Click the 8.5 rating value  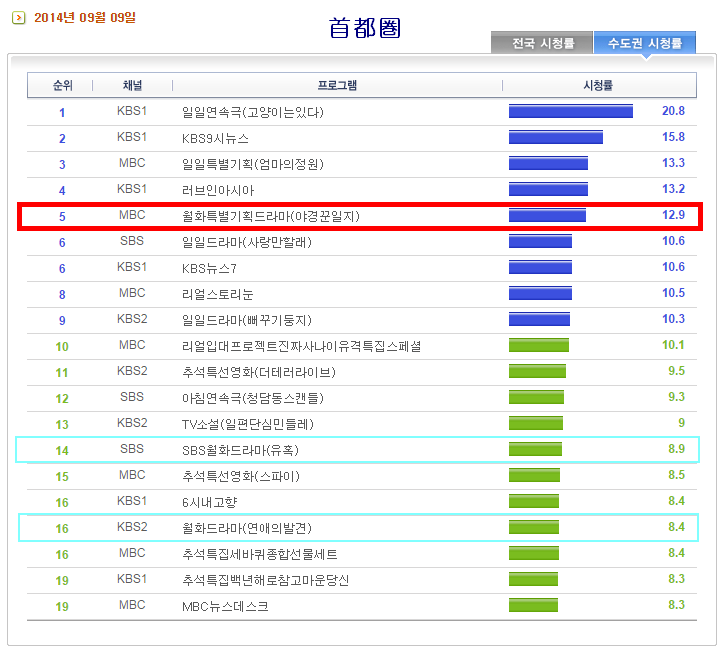(676, 475)
